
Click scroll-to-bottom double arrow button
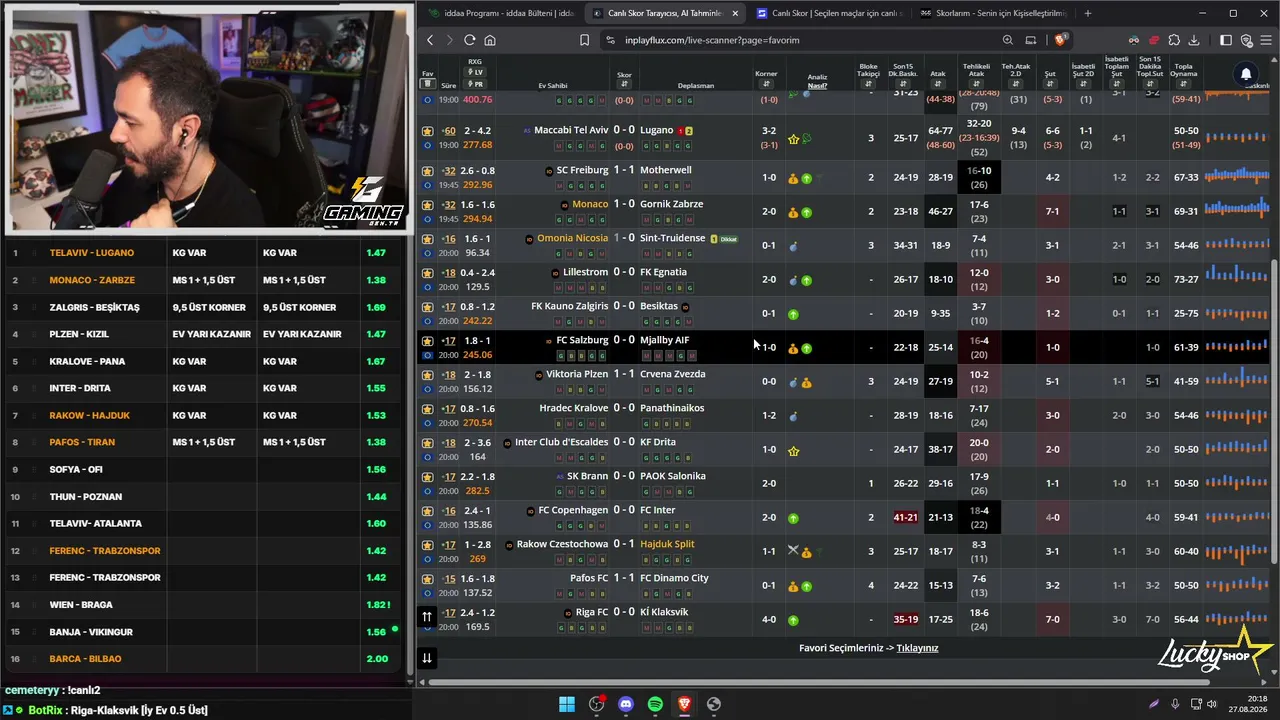tap(427, 657)
